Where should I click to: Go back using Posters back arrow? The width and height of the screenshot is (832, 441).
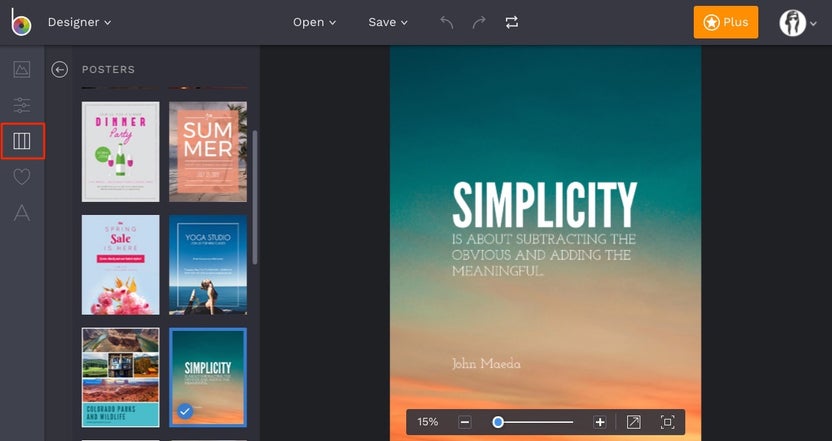pyautogui.click(x=60, y=69)
